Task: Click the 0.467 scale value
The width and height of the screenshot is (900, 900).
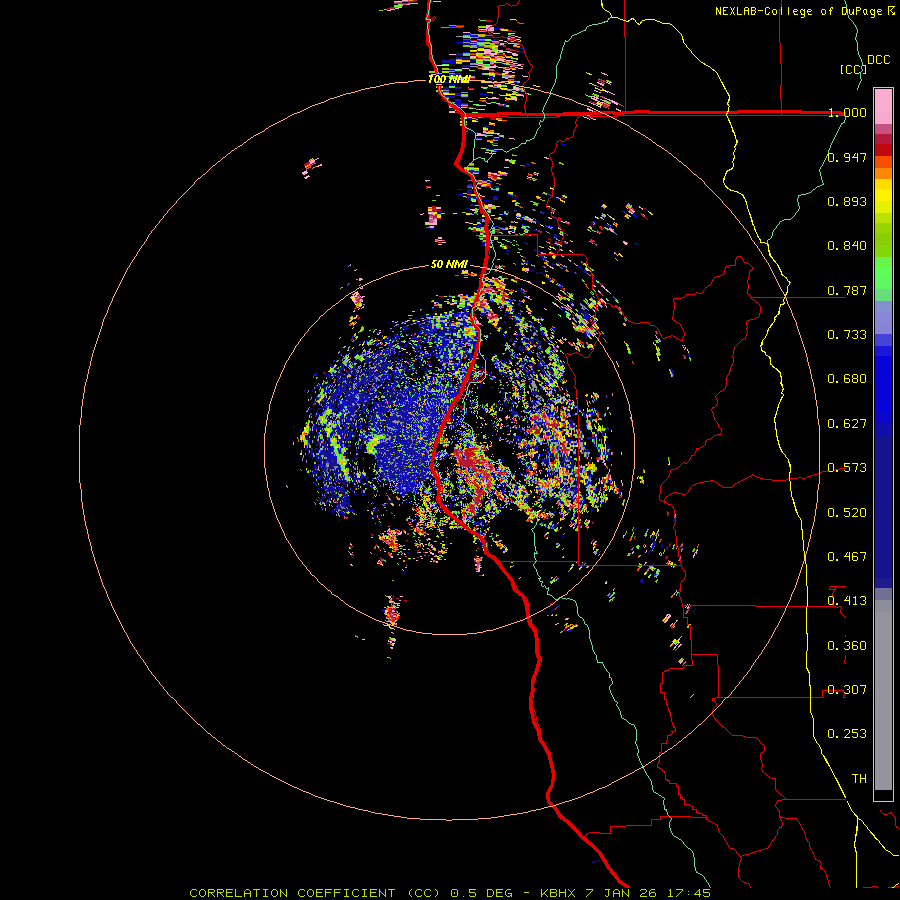Action: click(847, 557)
